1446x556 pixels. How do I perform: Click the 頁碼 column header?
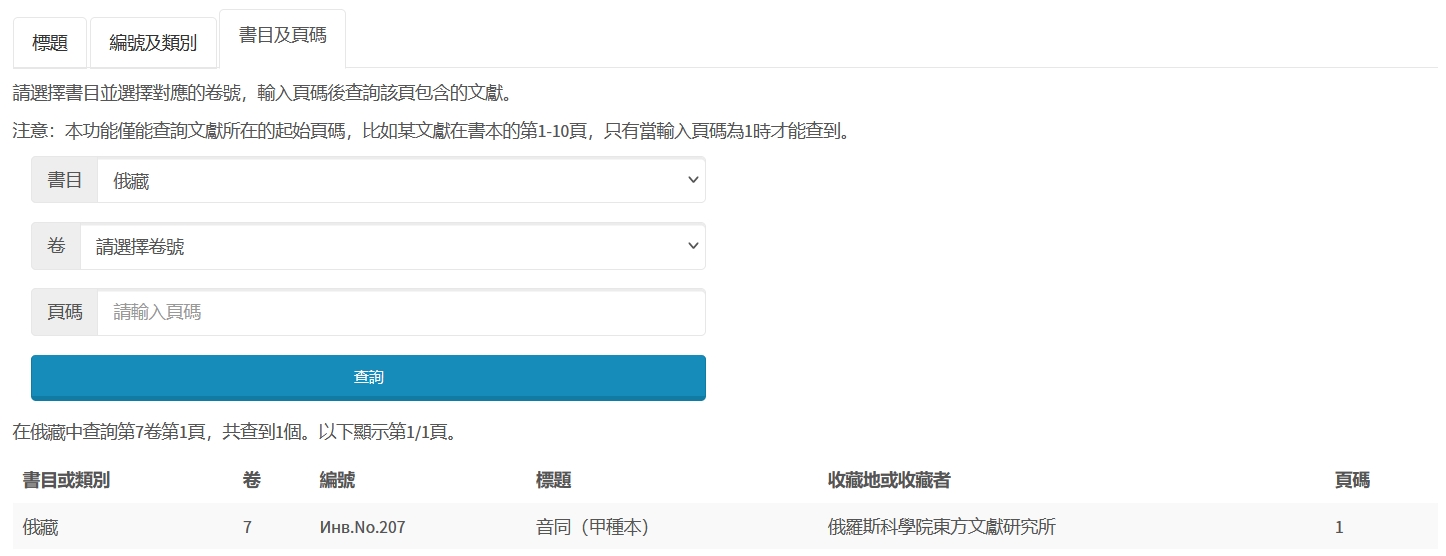click(1352, 480)
